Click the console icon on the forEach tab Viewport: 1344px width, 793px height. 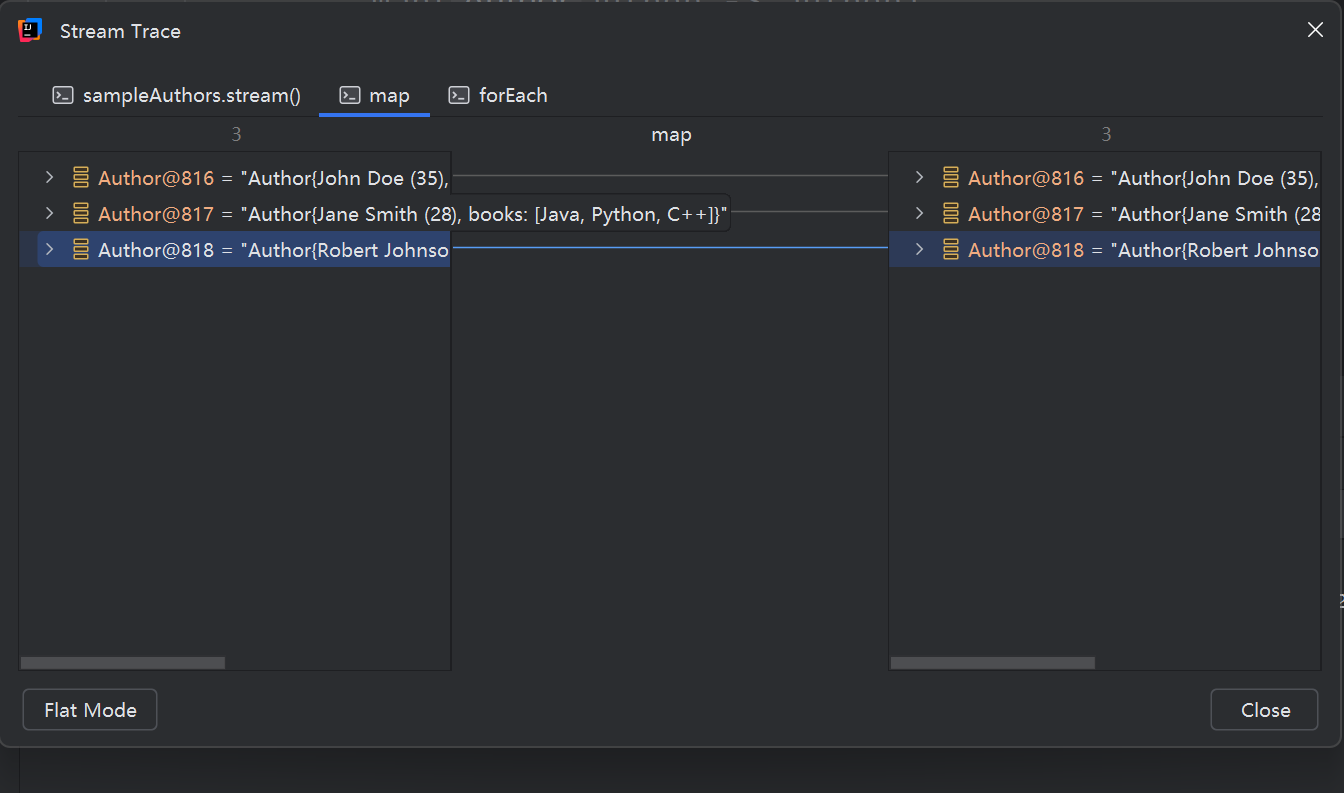coord(459,96)
